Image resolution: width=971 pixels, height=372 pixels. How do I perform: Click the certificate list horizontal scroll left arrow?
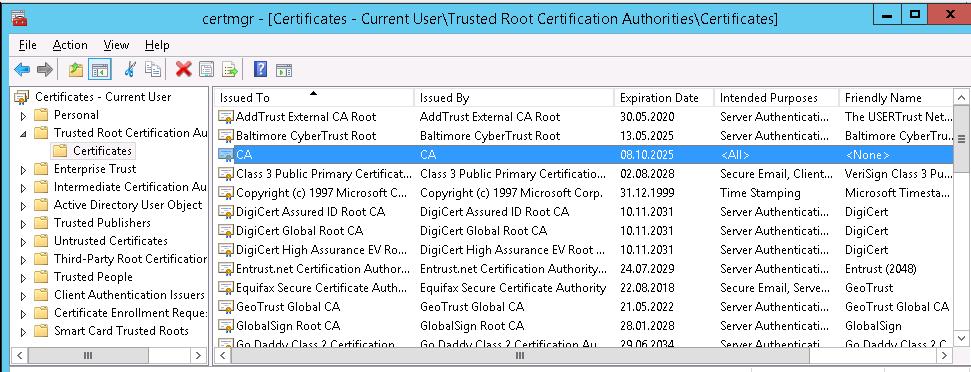tap(222, 355)
